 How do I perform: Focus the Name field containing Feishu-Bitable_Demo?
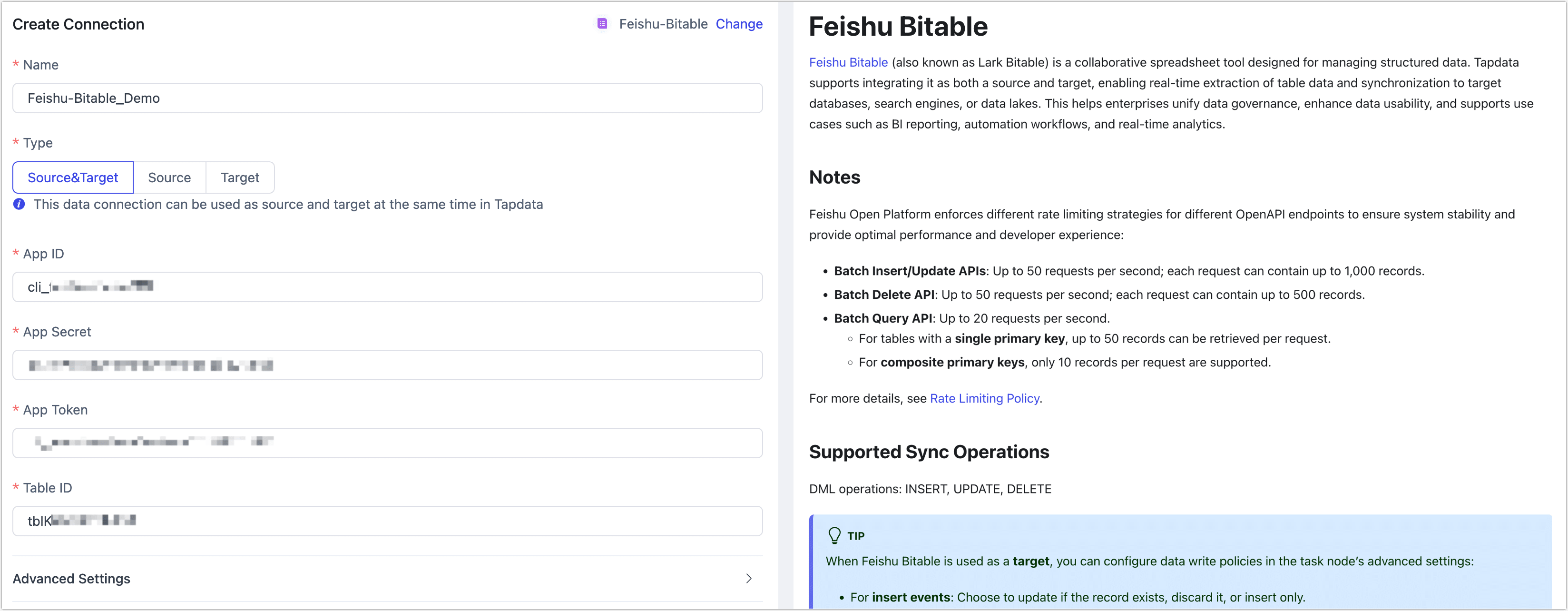pyautogui.click(x=387, y=98)
